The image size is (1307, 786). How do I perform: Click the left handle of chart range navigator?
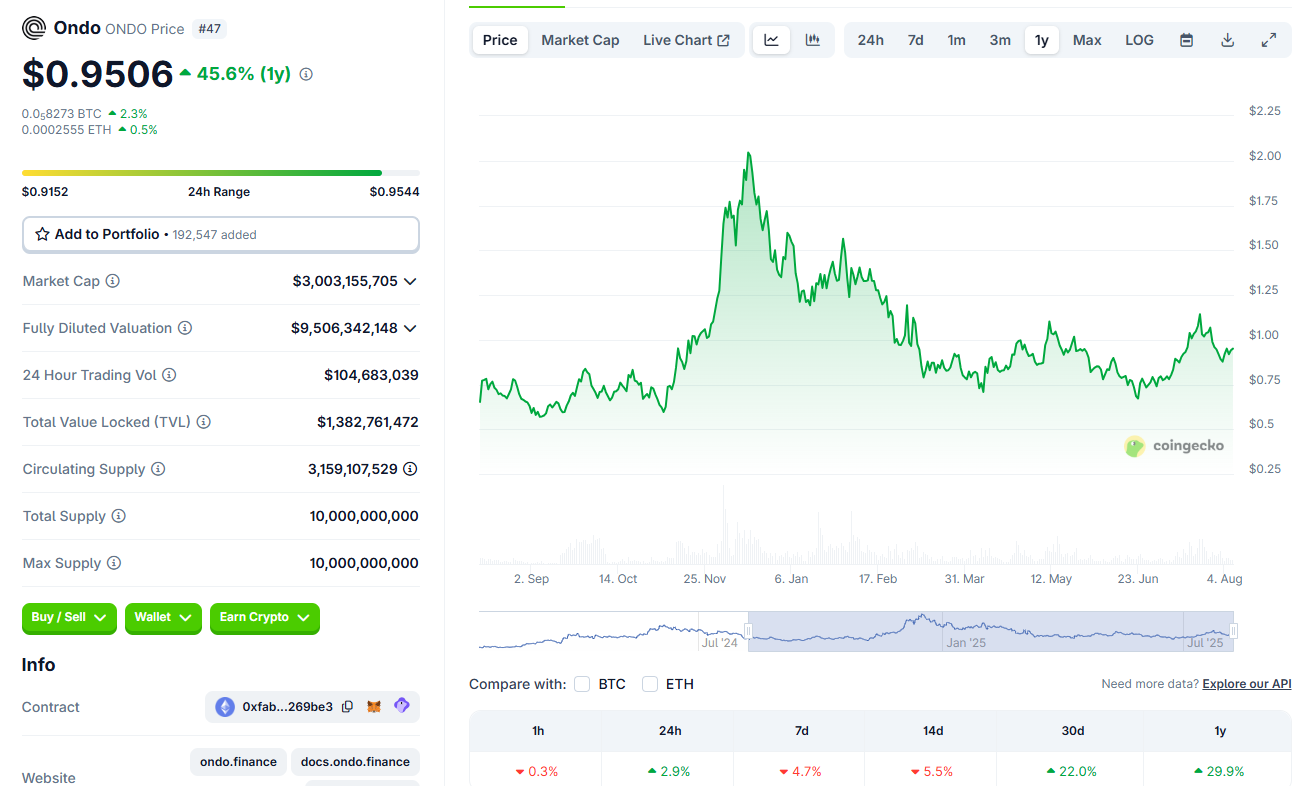point(748,631)
